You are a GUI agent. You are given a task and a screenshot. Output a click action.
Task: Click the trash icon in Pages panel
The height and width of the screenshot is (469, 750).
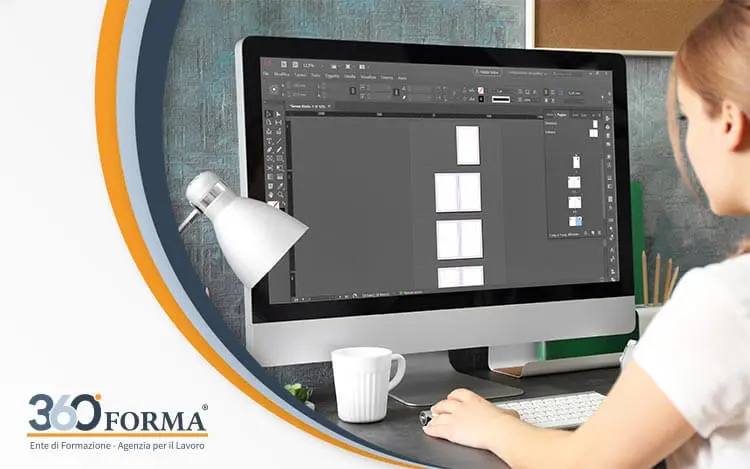600,233
